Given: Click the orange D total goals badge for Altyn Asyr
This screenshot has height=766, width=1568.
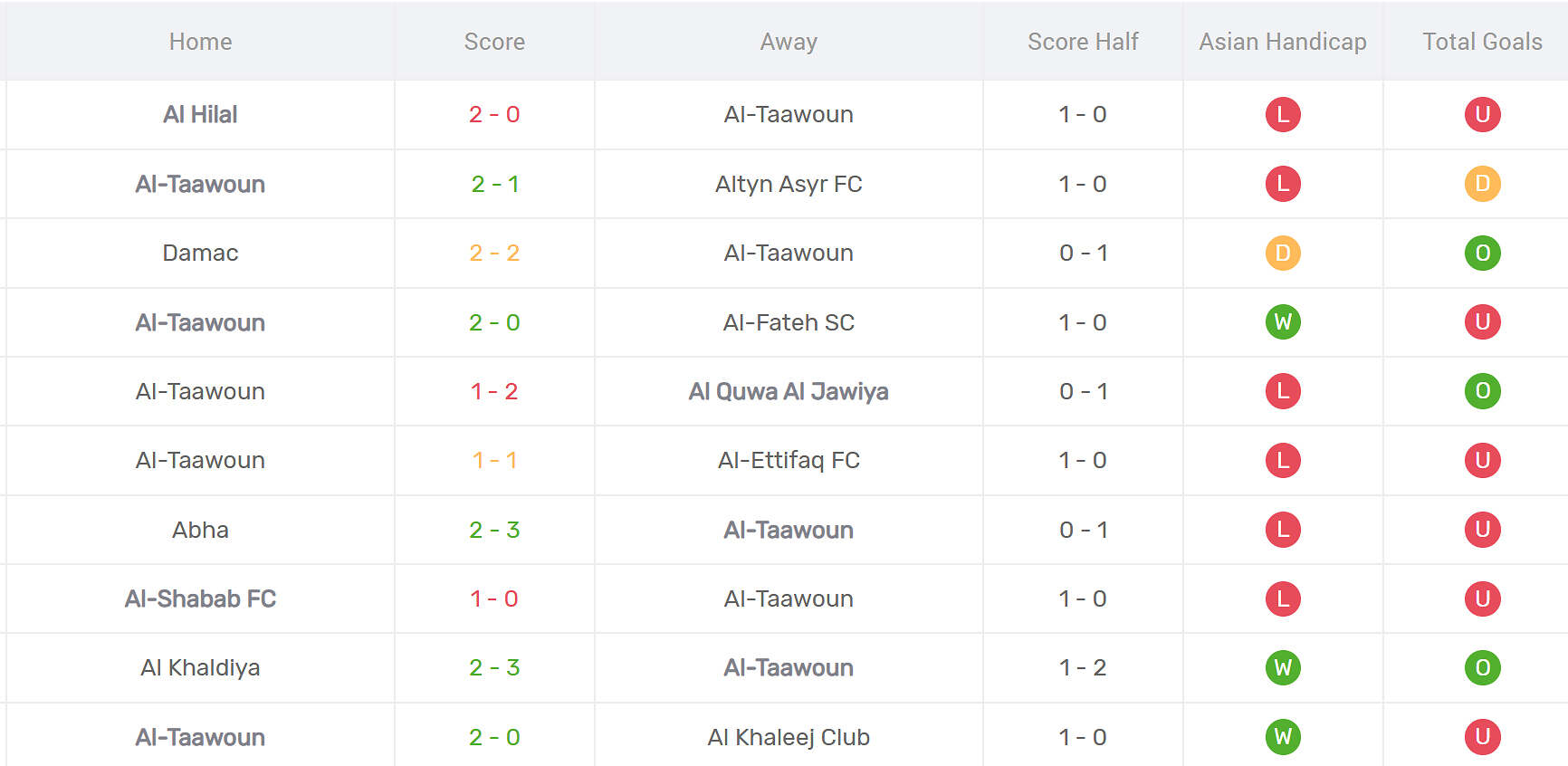Looking at the screenshot, I should click(x=1482, y=184).
